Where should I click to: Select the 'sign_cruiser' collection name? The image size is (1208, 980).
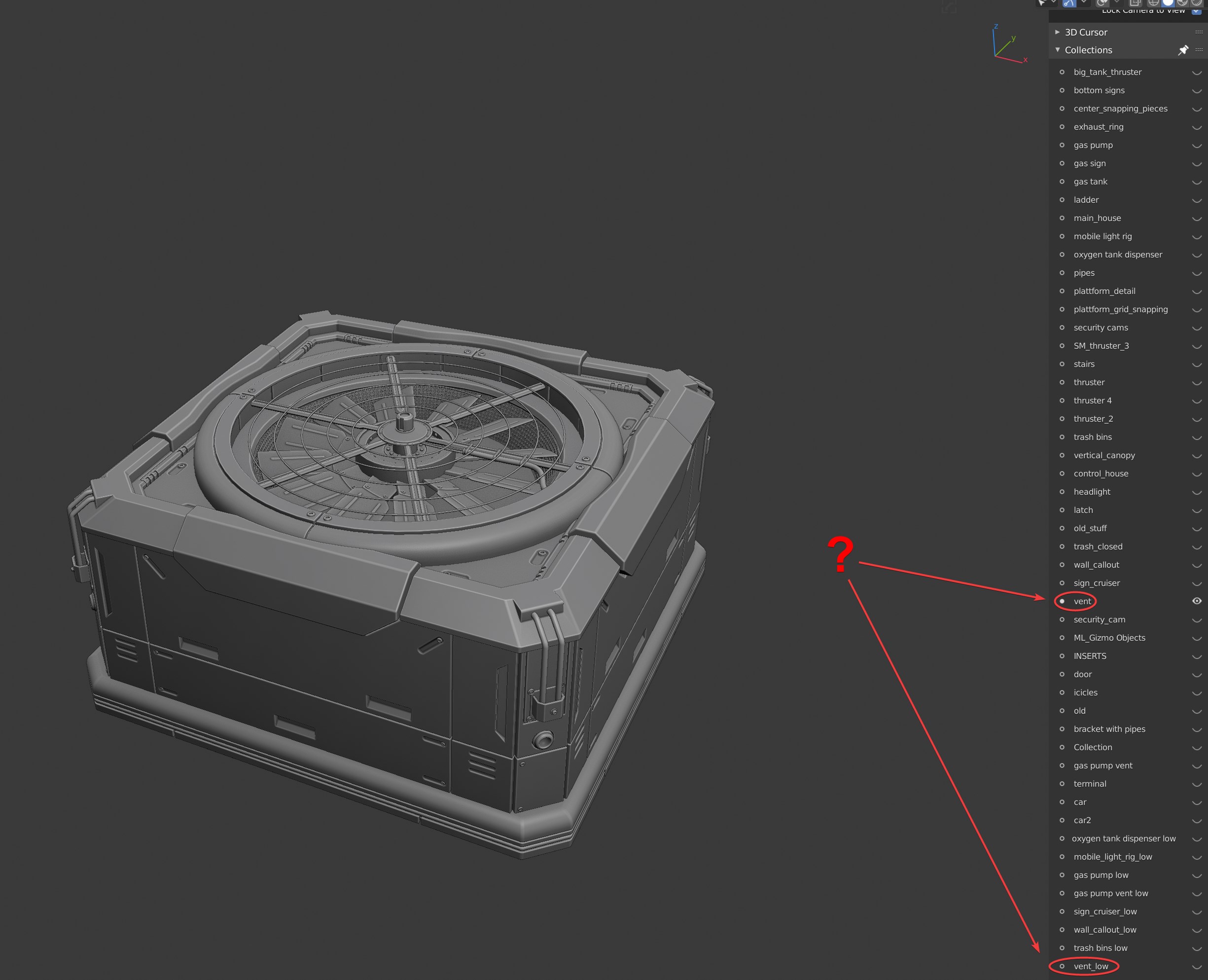click(1096, 583)
